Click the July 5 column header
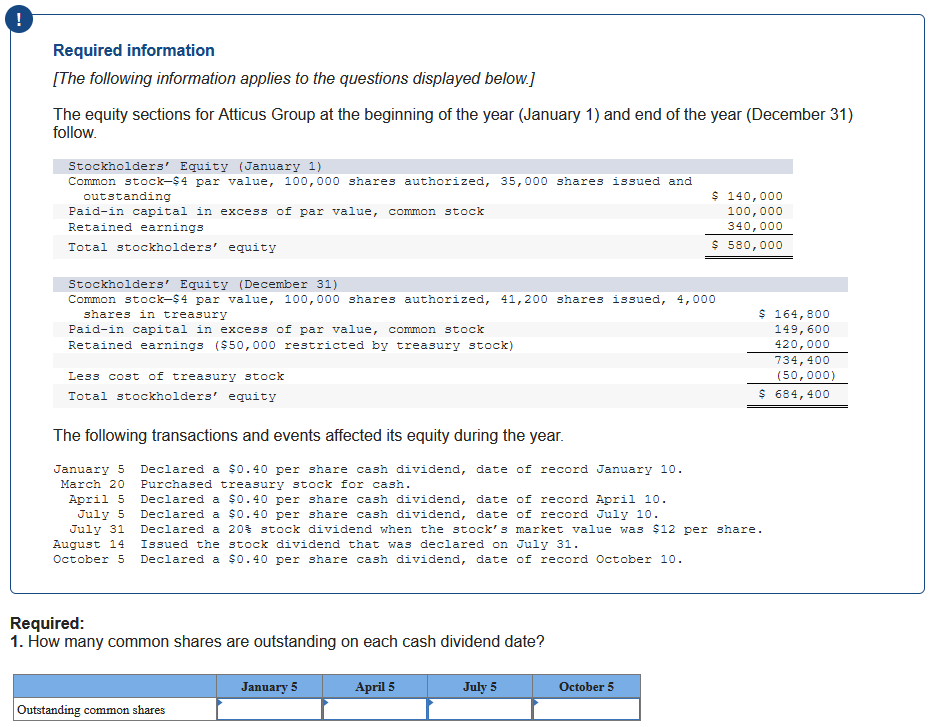Image resolution: width=936 pixels, height=727 pixels. pos(480,686)
